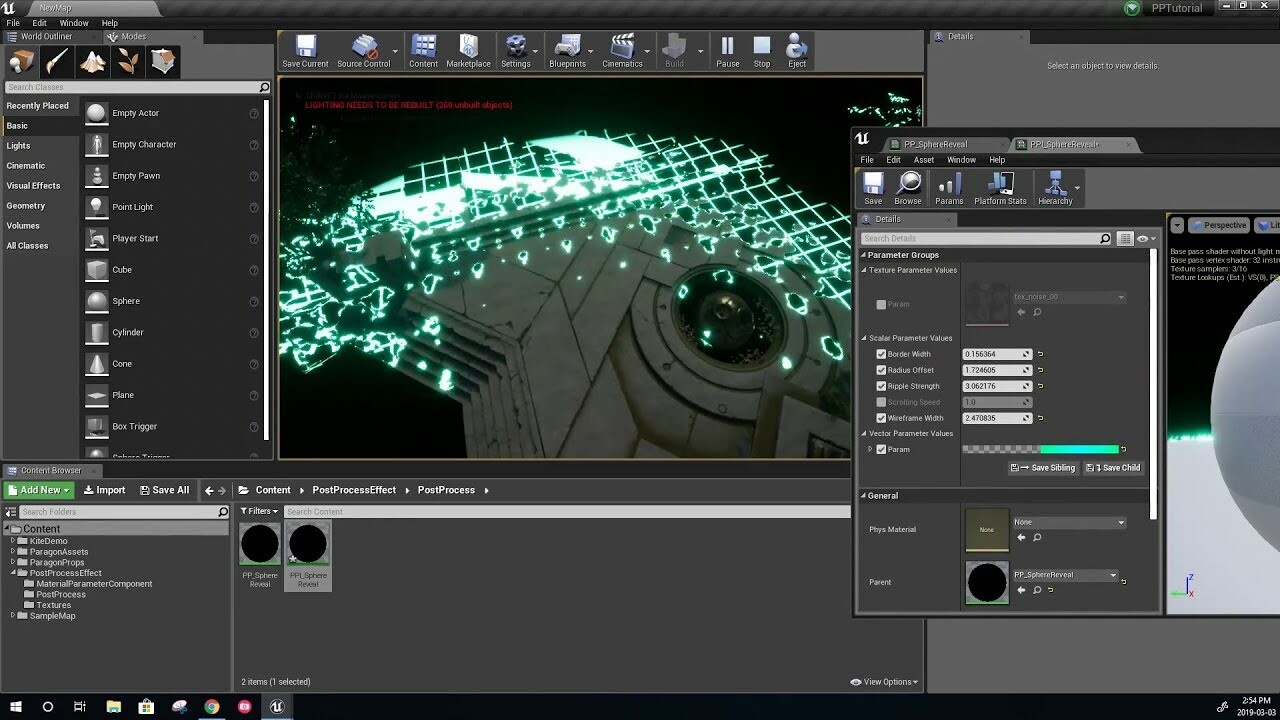Switch to PP_SphereReveal tab
The height and width of the screenshot is (720, 1280).
tap(935, 144)
